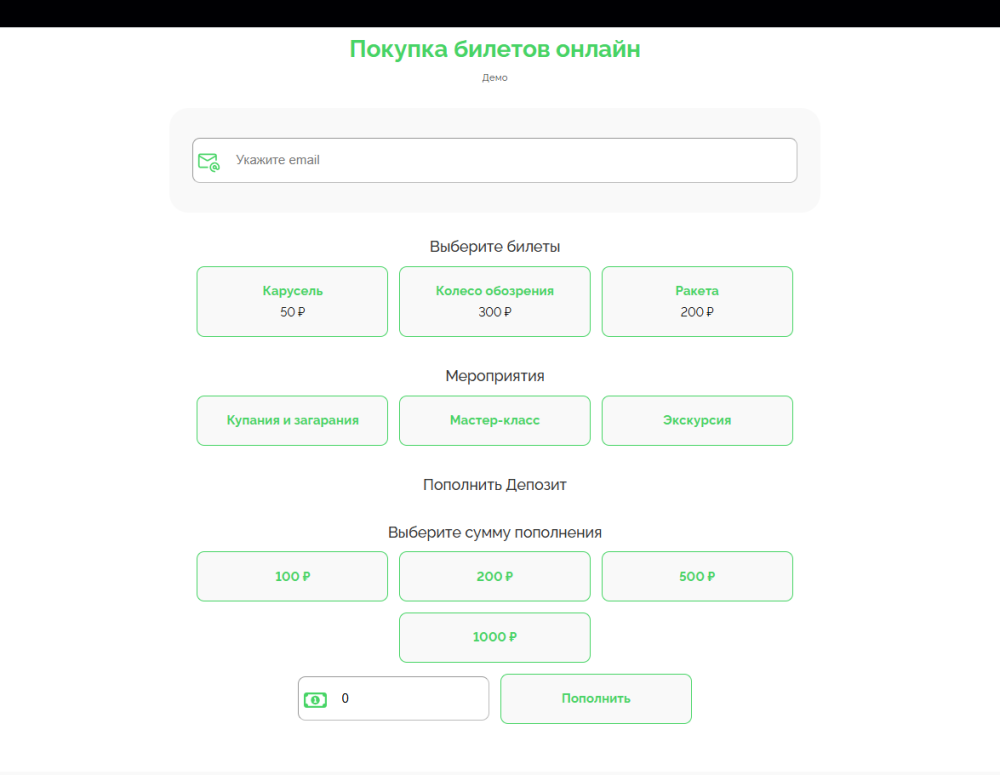Click the deposit amount field showing 0
The width and height of the screenshot is (1000, 775).
point(410,699)
